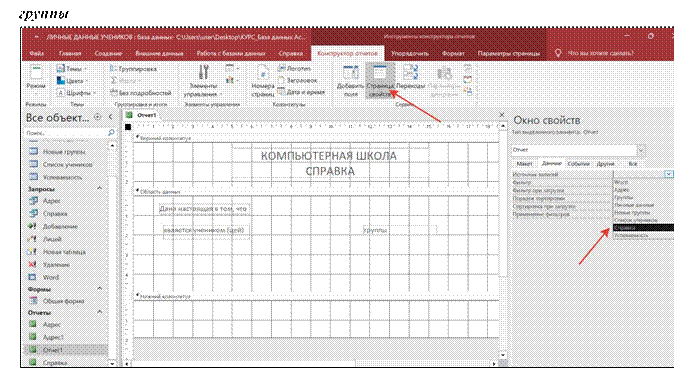Screen dimensions: 674x373
Task: Open the Успеваемость table in navigation pane
Action: [x=62, y=177]
